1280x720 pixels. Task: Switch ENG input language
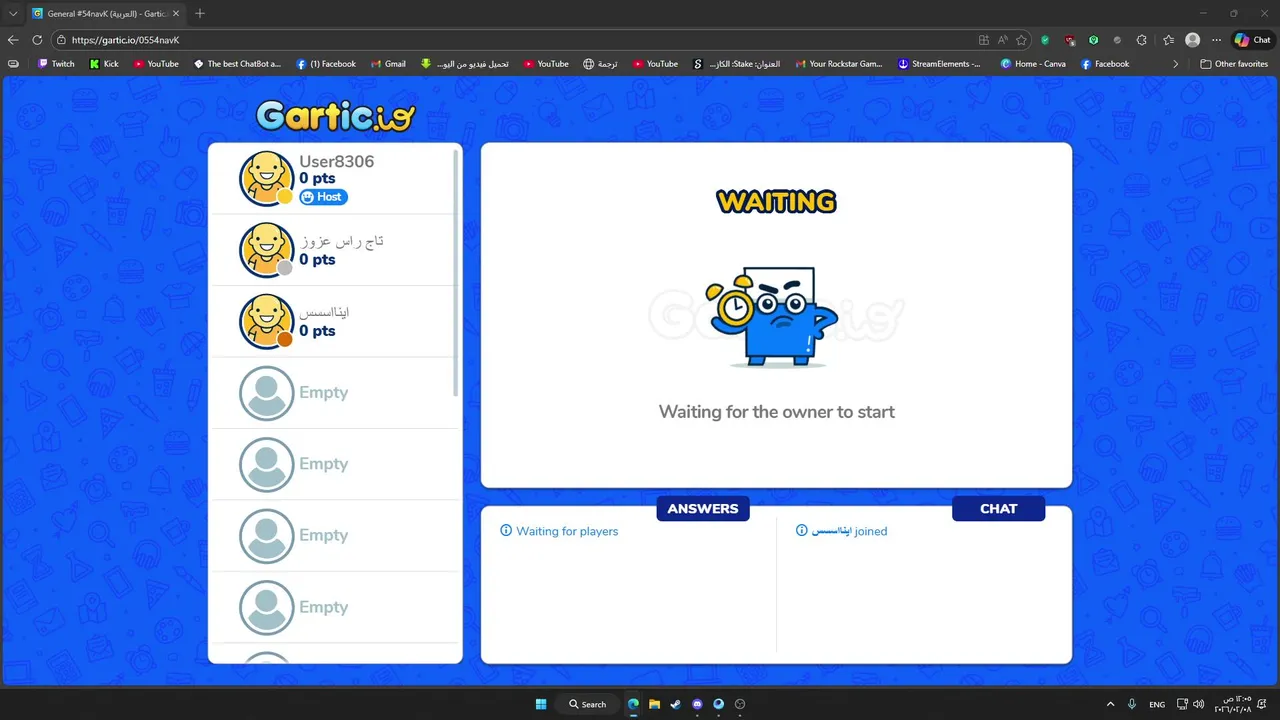1157,704
